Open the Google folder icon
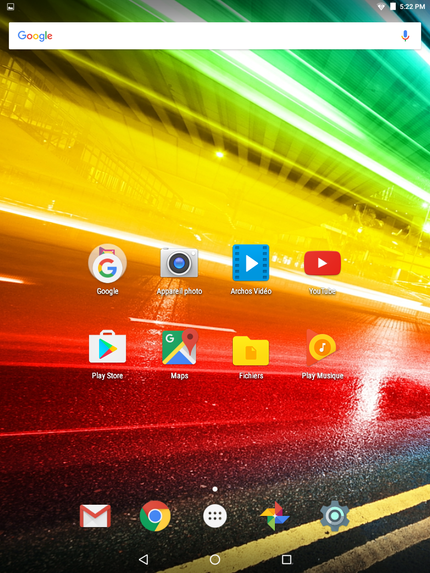430x573 pixels. pyautogui.click(x=107, y=263)
